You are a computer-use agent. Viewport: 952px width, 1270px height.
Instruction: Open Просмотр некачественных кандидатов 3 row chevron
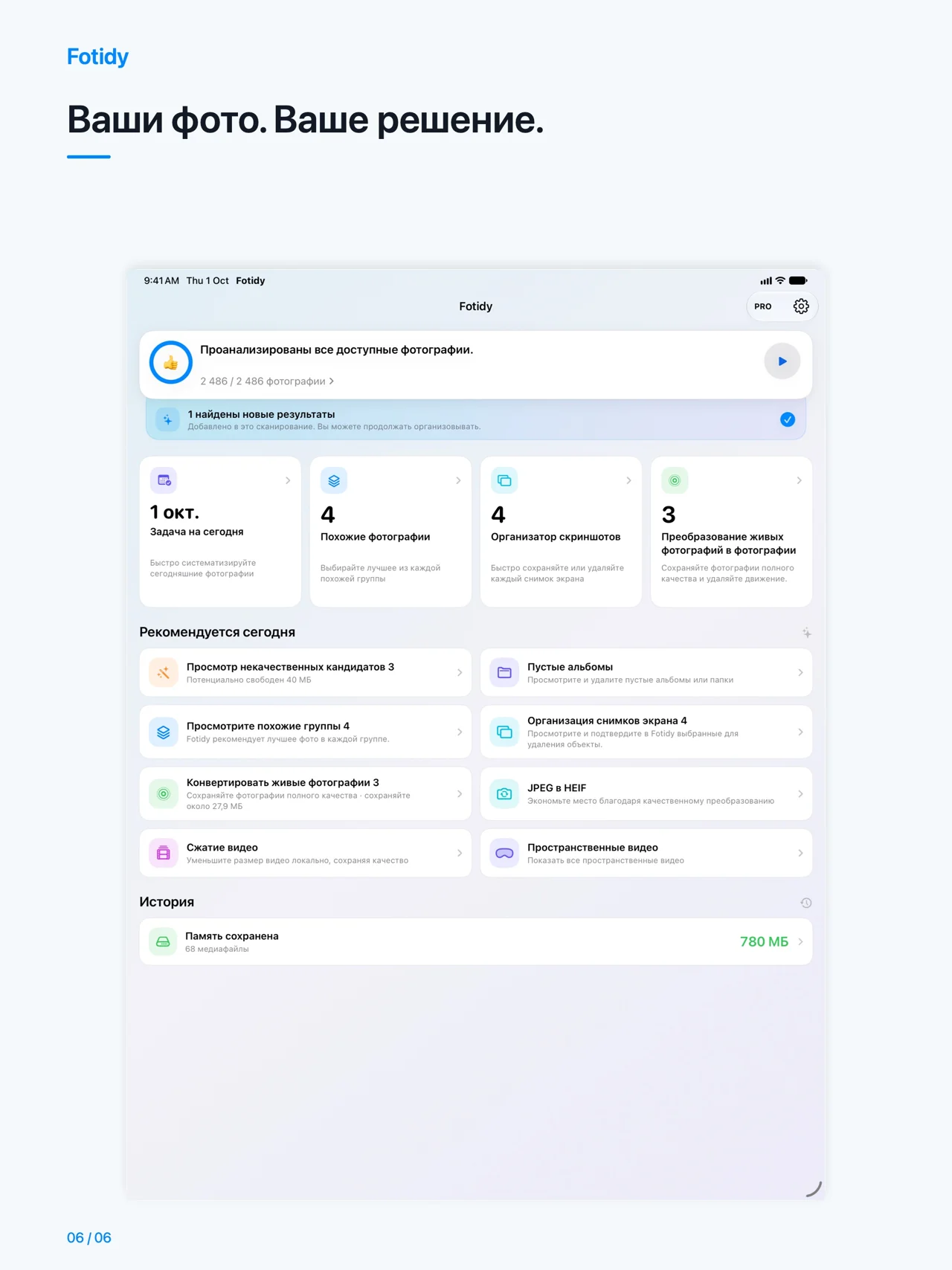click(x=460, y=673)
